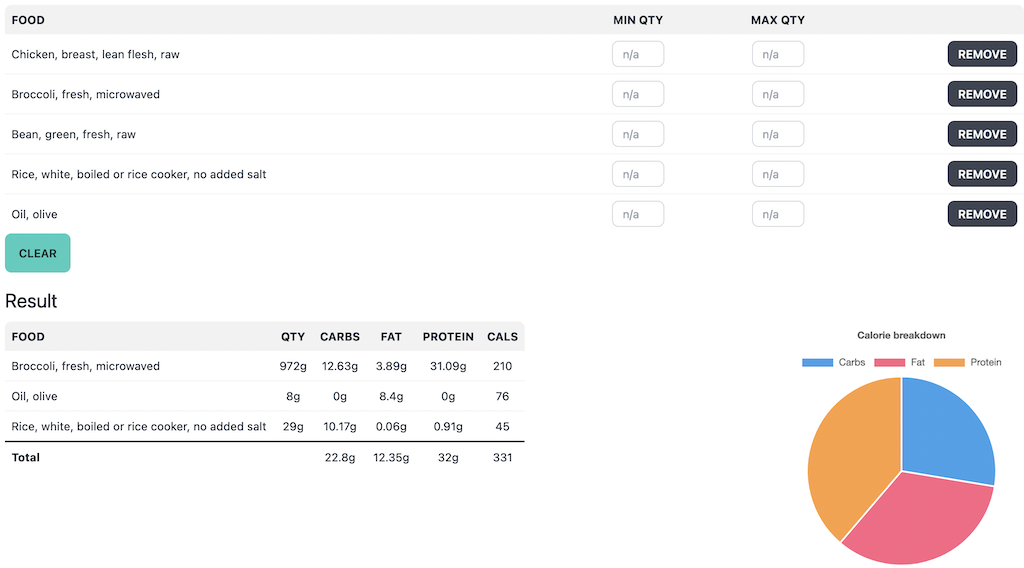This screenshot has width=1024, height=568.
Task: Toggle Fat legend swatch in chart
Action: [889, 362]
